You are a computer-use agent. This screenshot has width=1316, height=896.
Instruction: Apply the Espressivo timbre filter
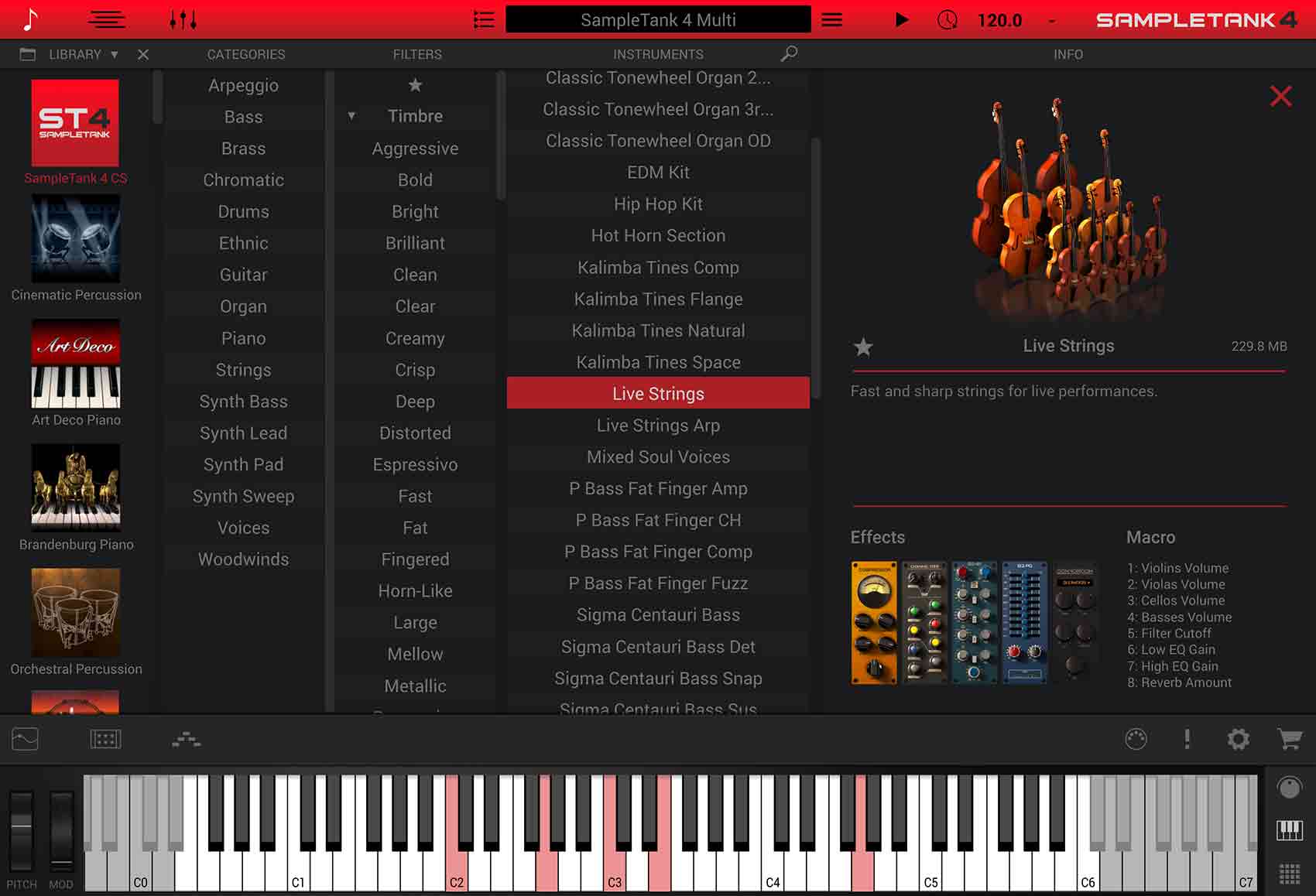point(415,464)
